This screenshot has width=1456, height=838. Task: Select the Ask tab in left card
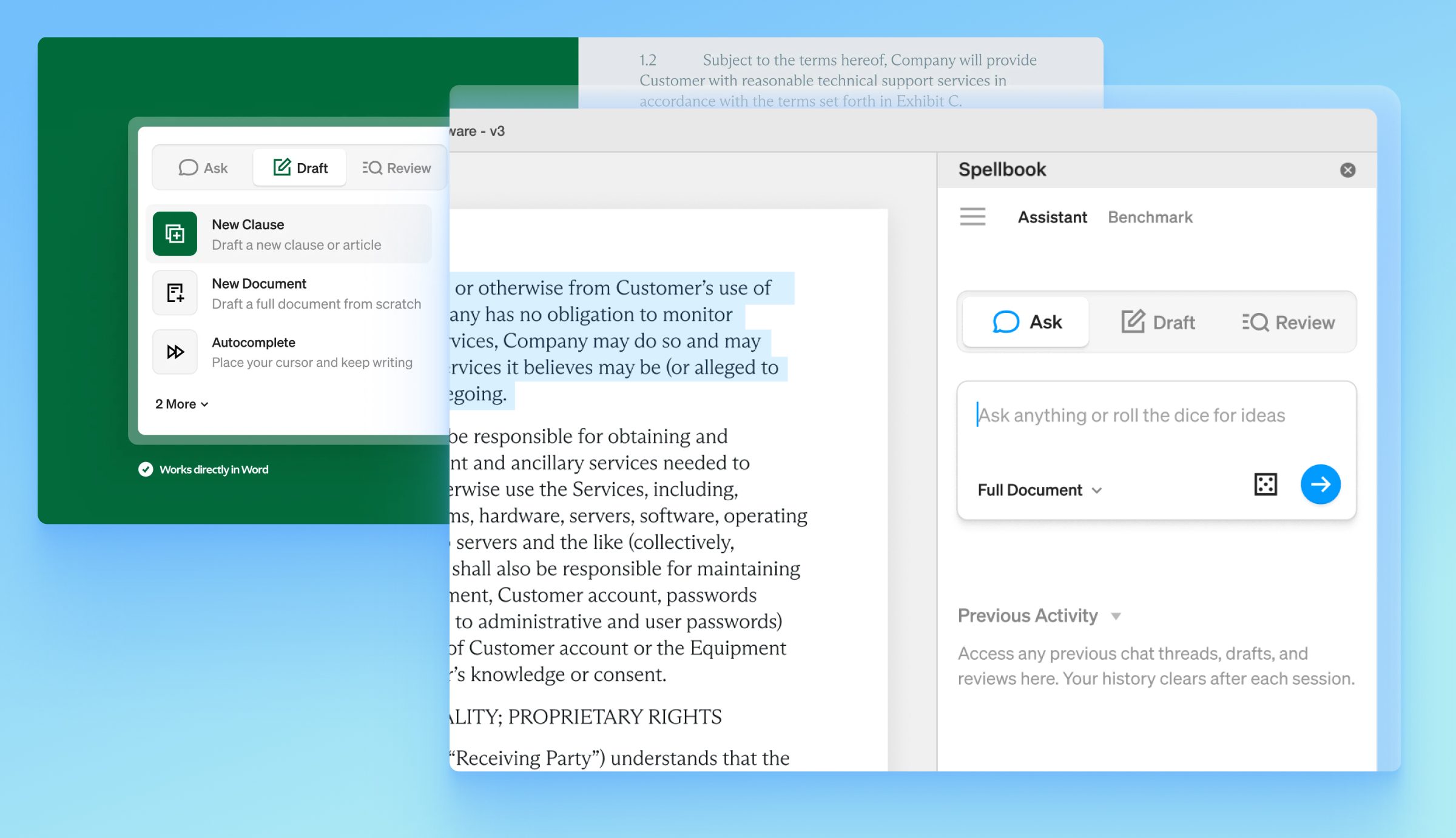click(x=203, y=168)
